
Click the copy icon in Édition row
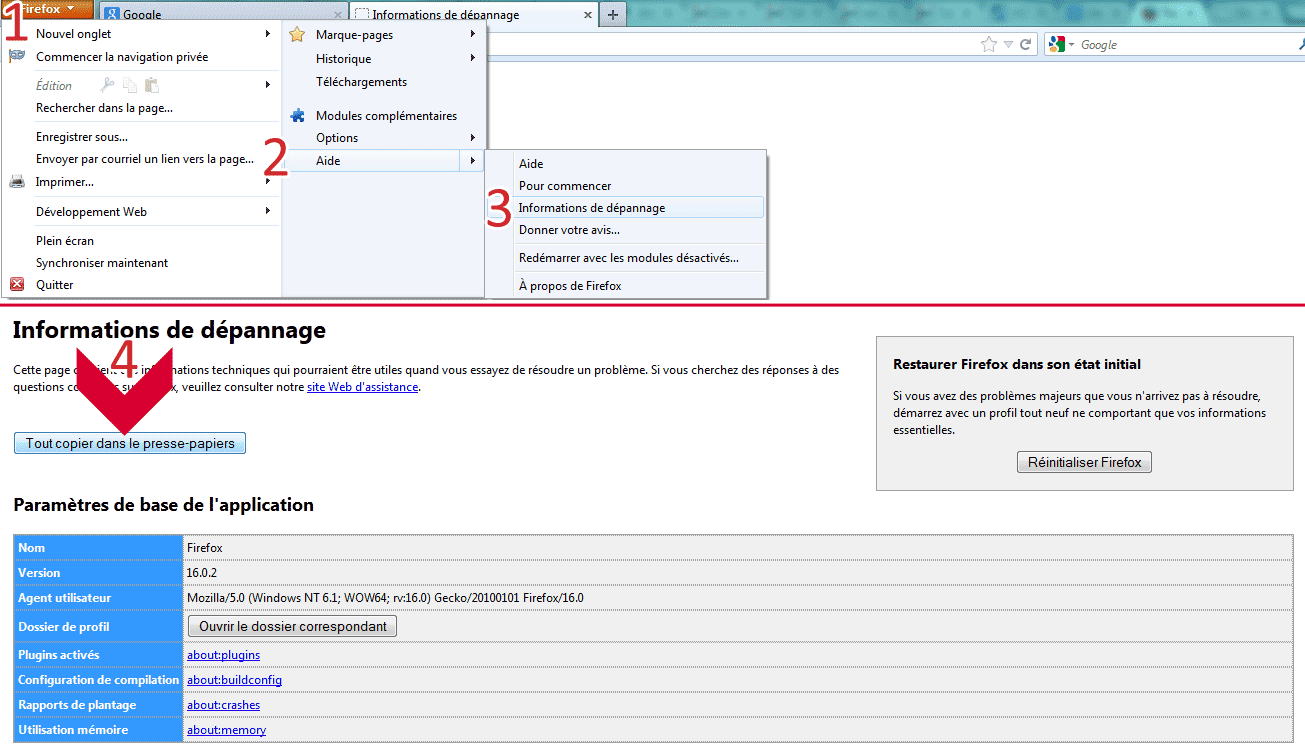pyautogui.click(x=130, y=85)
